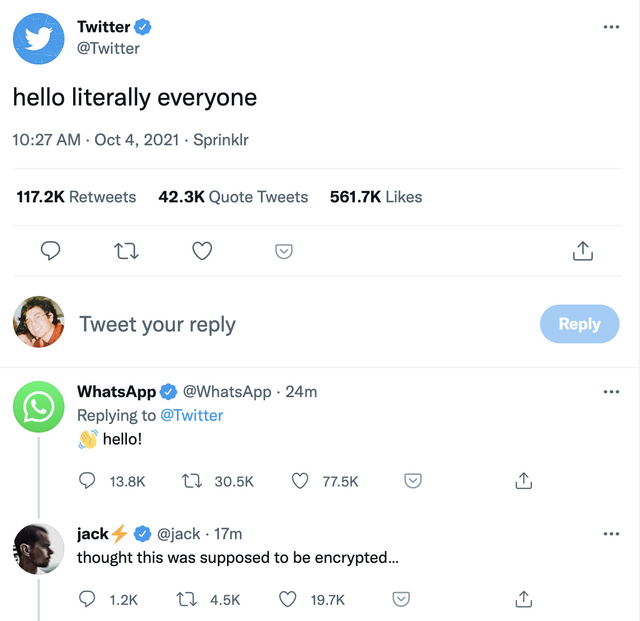Viewport: 640px width, 621px height.
Task: Open the more options menu on Twitter's tweet
Action: (611, 27)
